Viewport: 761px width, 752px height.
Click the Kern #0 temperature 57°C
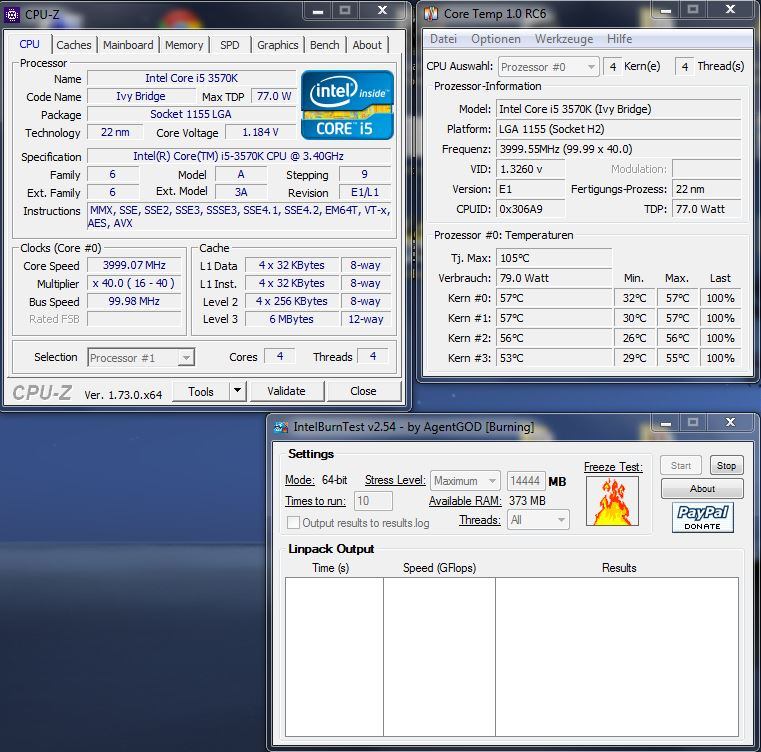coord(554,298)
